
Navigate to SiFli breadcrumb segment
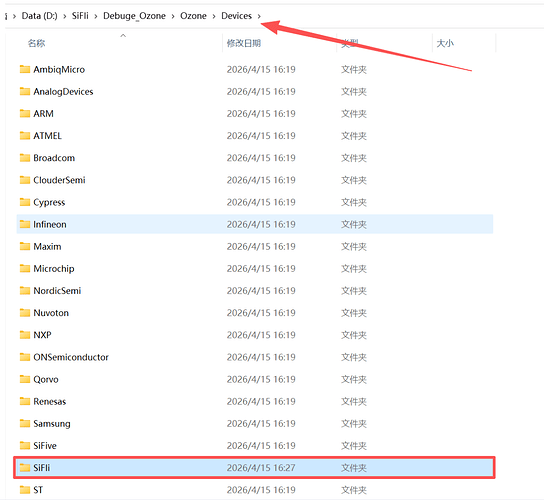(x=80, y=16)
